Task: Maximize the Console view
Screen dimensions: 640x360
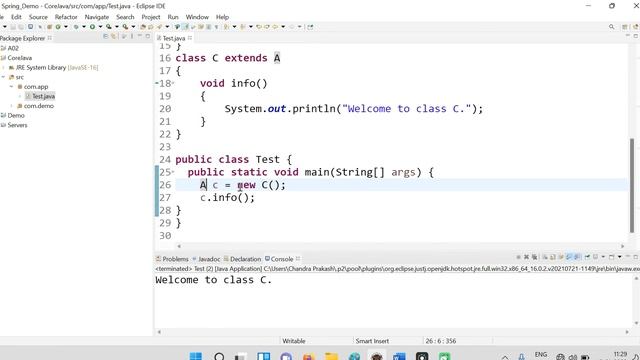Action: [x=636, y=257]
